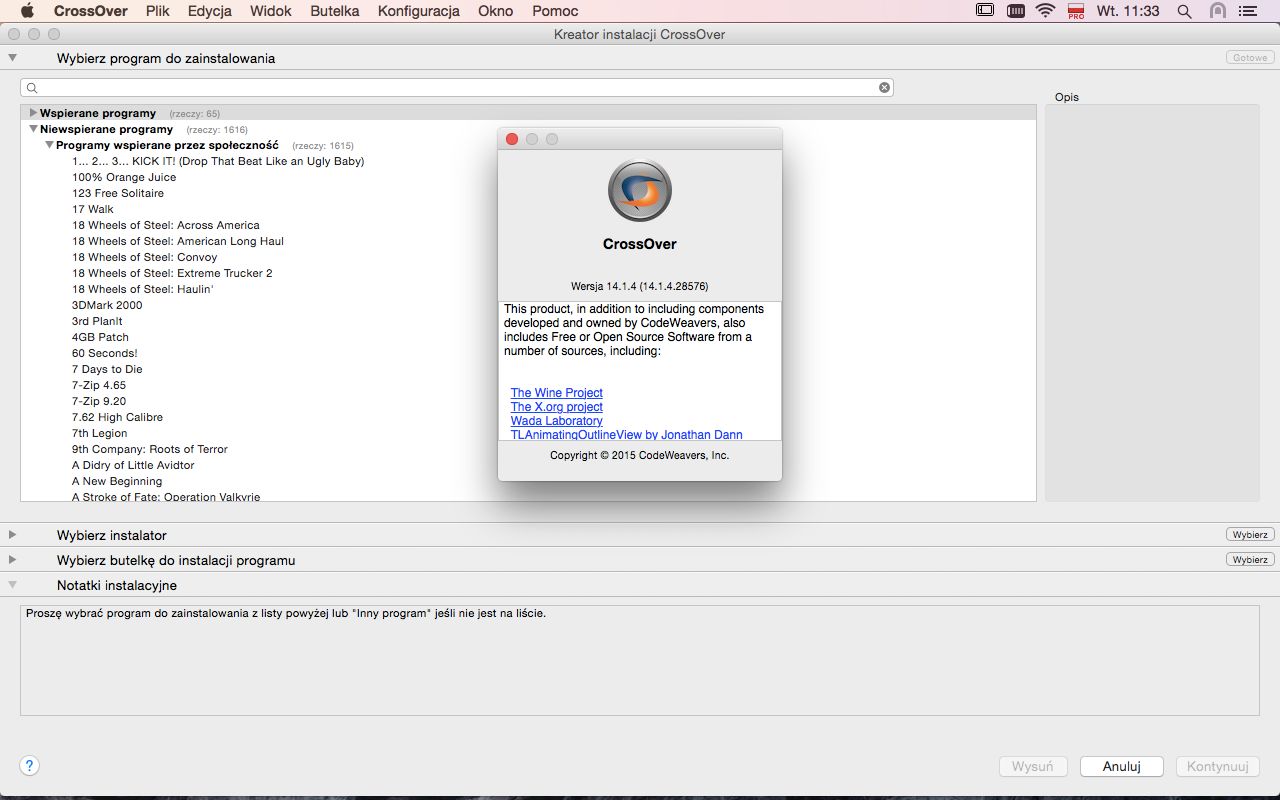Click the screen mirroring icon in menu bar

[985, 11]
